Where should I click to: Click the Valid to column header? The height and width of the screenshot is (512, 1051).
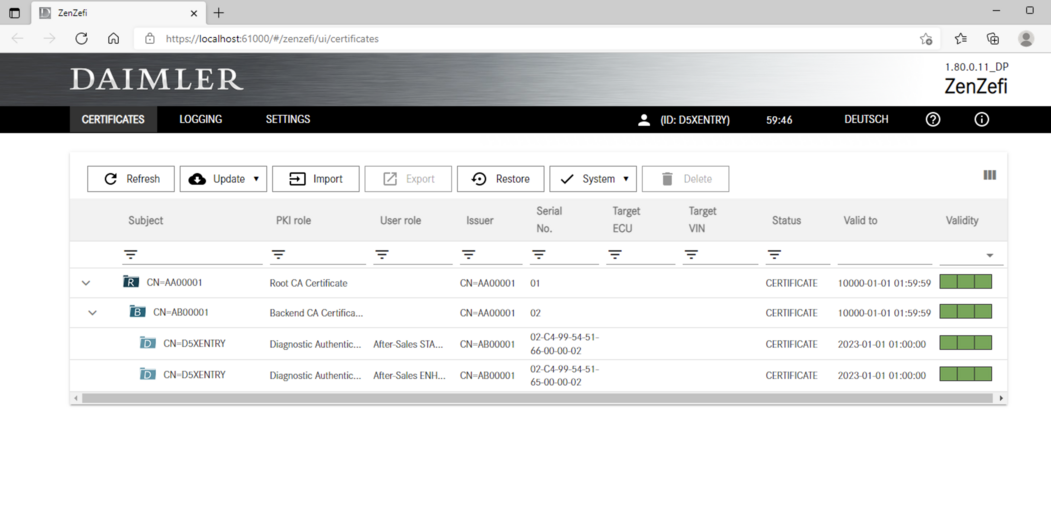[x=860, y=220]
